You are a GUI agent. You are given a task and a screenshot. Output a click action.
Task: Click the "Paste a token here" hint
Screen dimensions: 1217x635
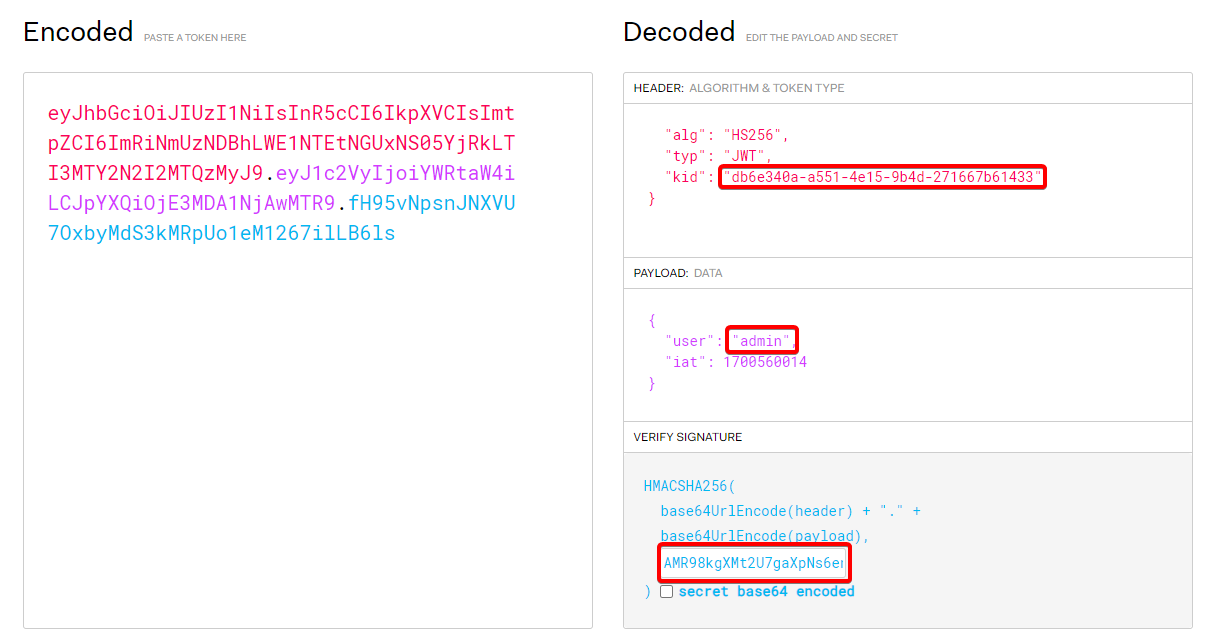(x=195, y=38)
